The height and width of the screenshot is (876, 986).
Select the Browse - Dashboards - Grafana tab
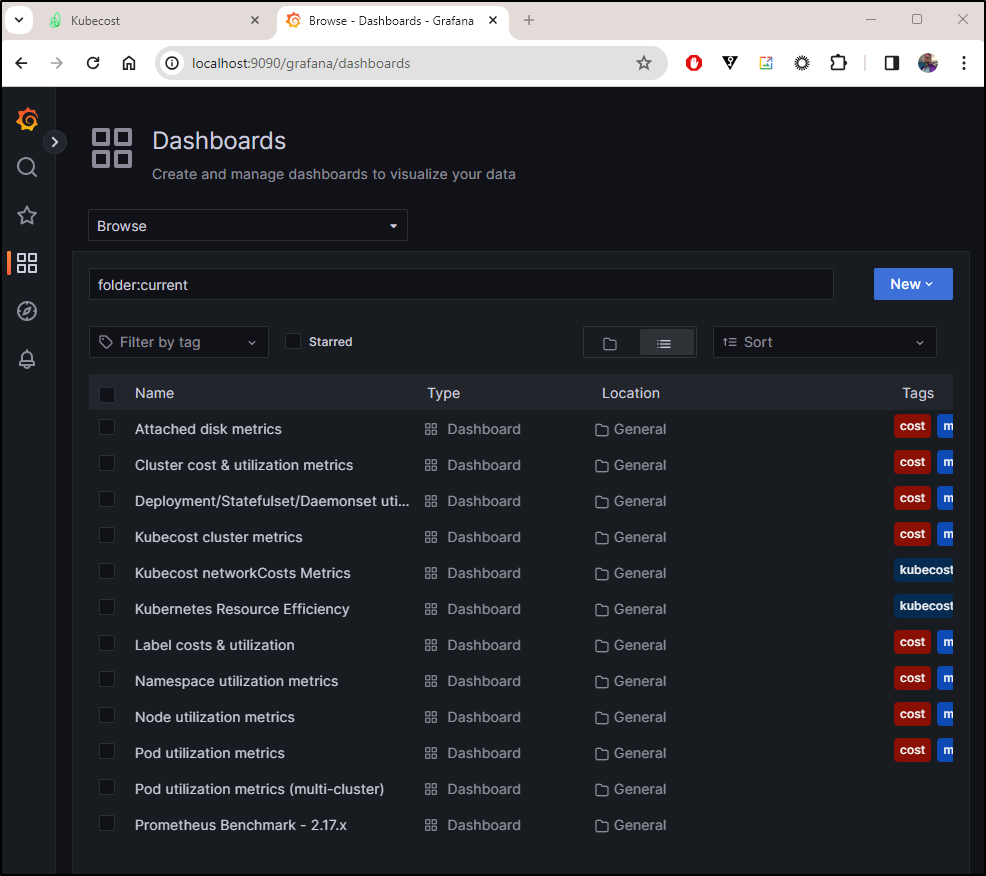[392, 20]
